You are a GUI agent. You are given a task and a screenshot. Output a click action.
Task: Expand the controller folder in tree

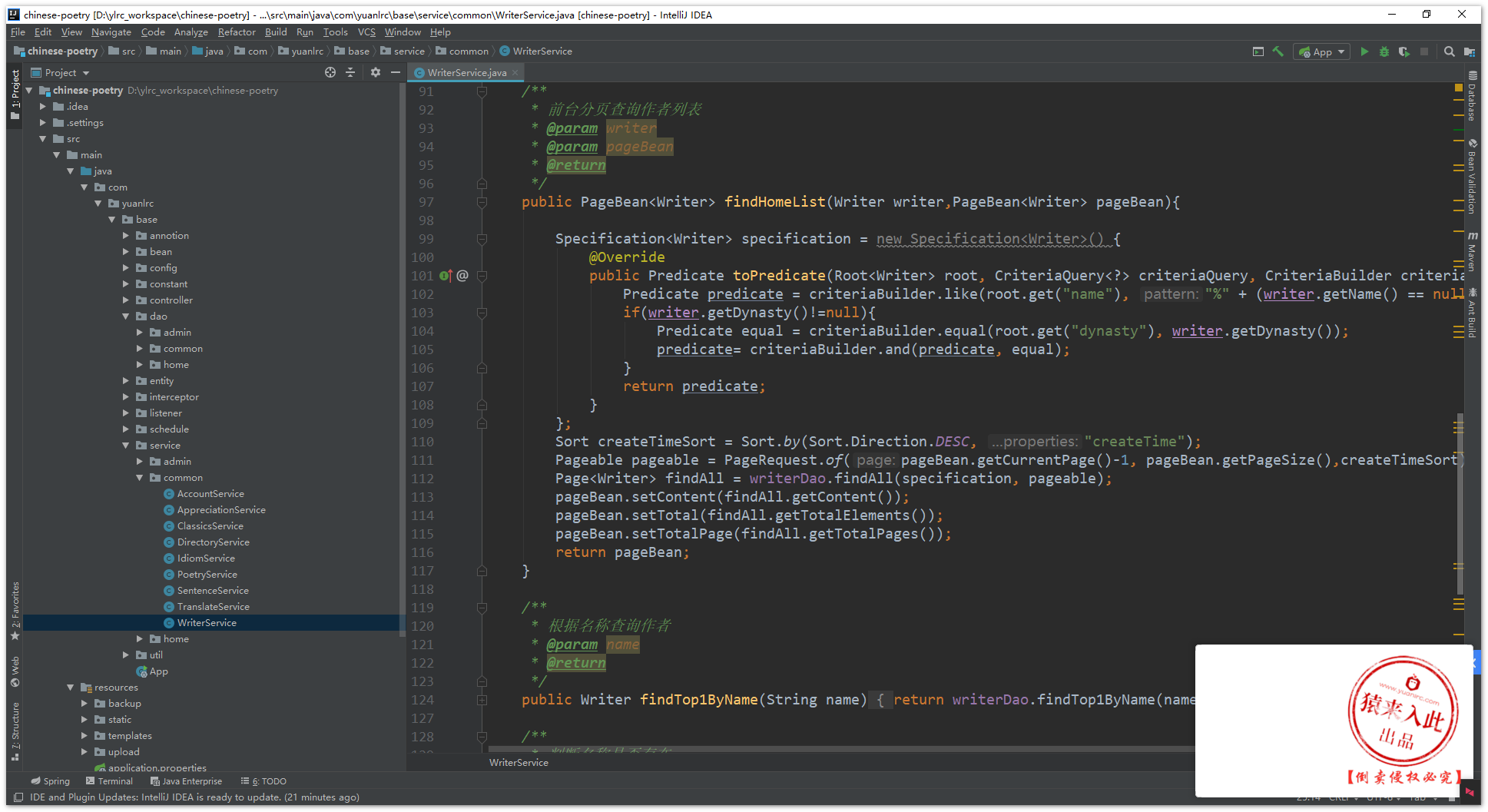(126, 300)
